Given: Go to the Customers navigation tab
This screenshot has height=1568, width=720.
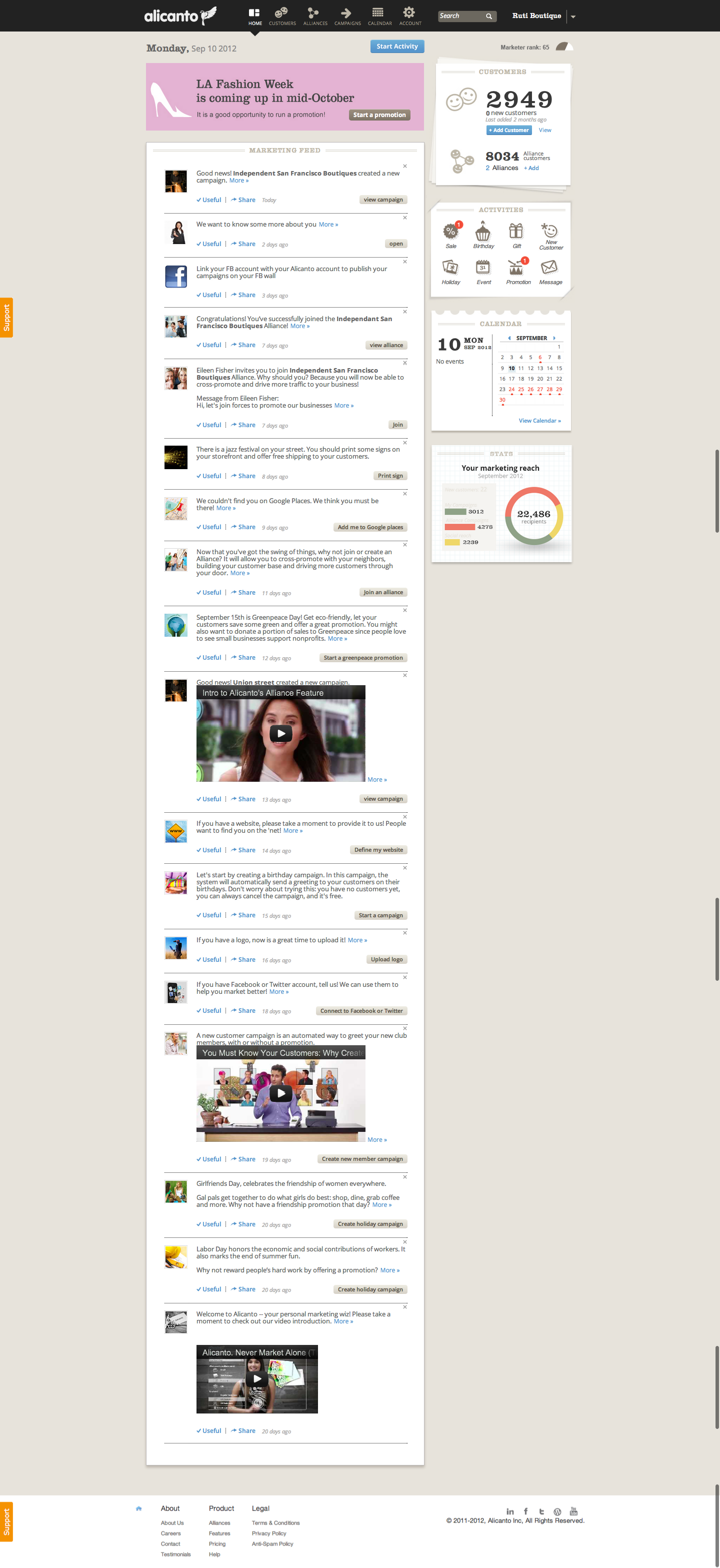Looking at the screenshot, I should [282, 17].
